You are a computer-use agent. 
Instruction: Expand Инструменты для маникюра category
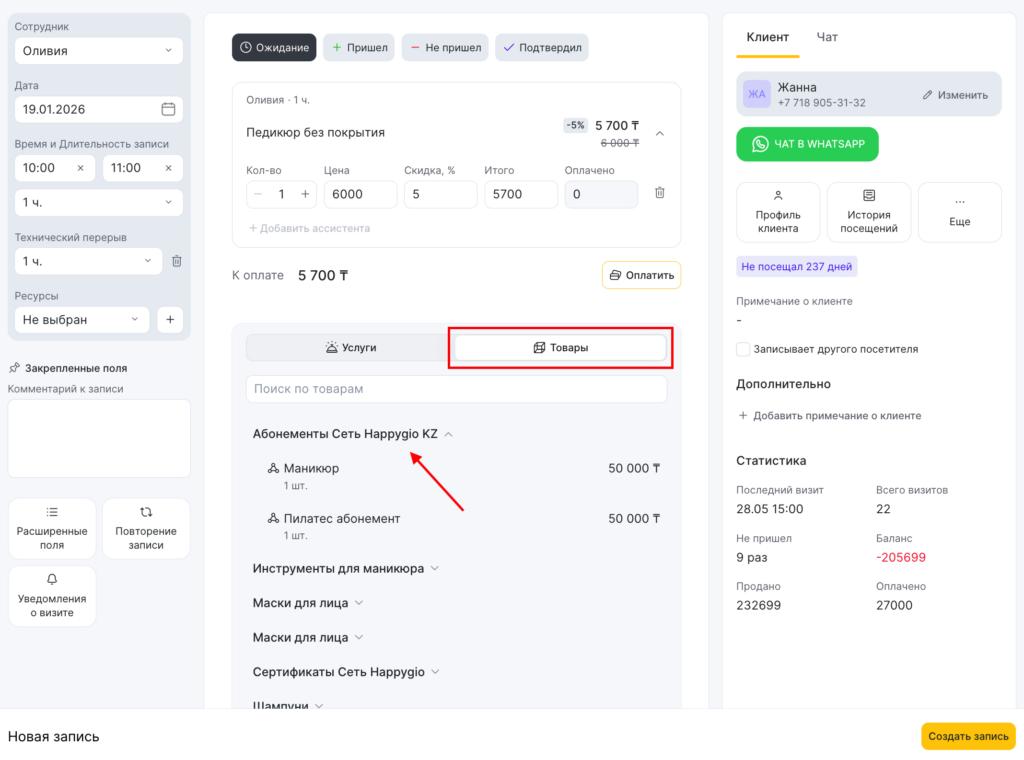pyautogui.click(x=345, y=569)
